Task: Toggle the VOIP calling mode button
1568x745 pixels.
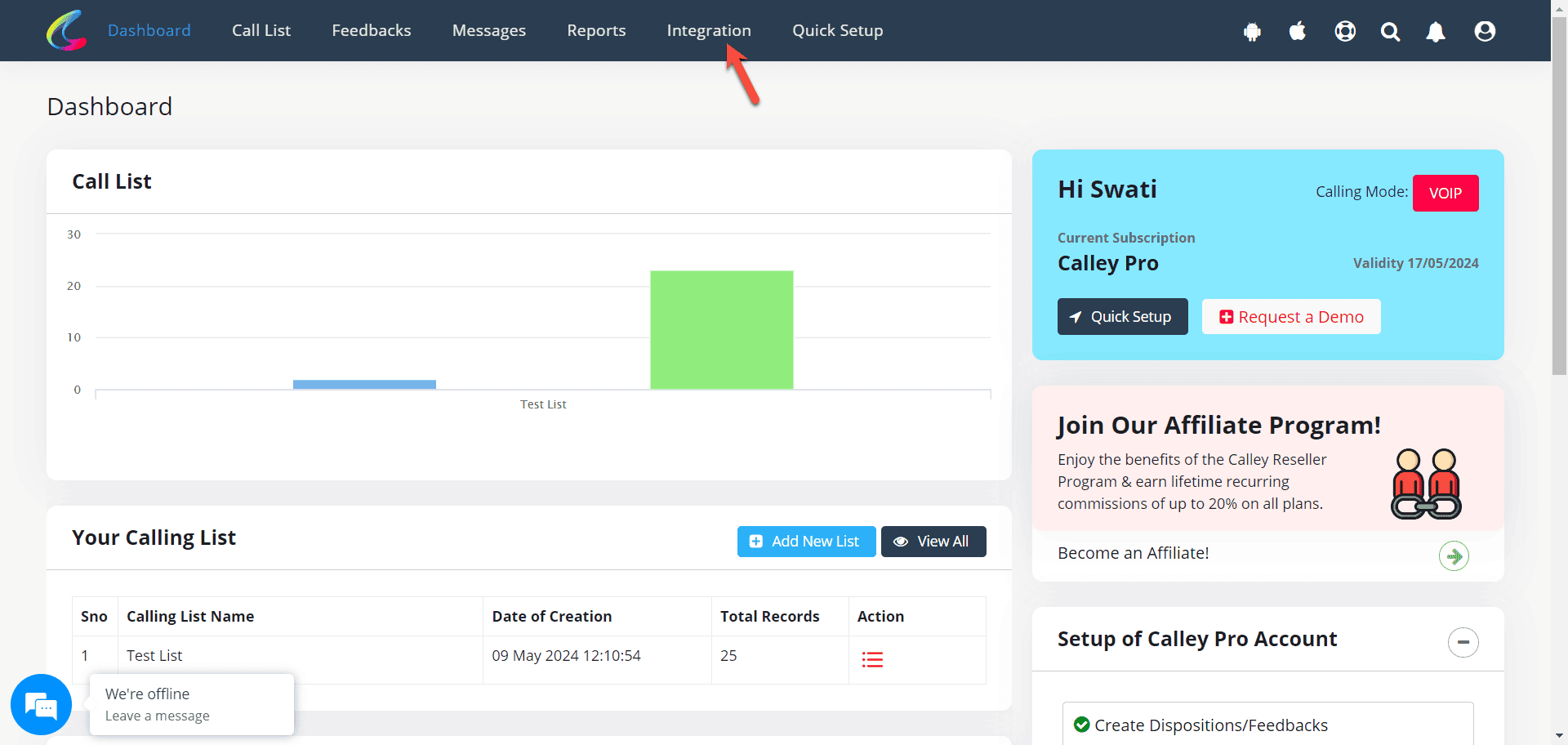Action: point(1445,193)
